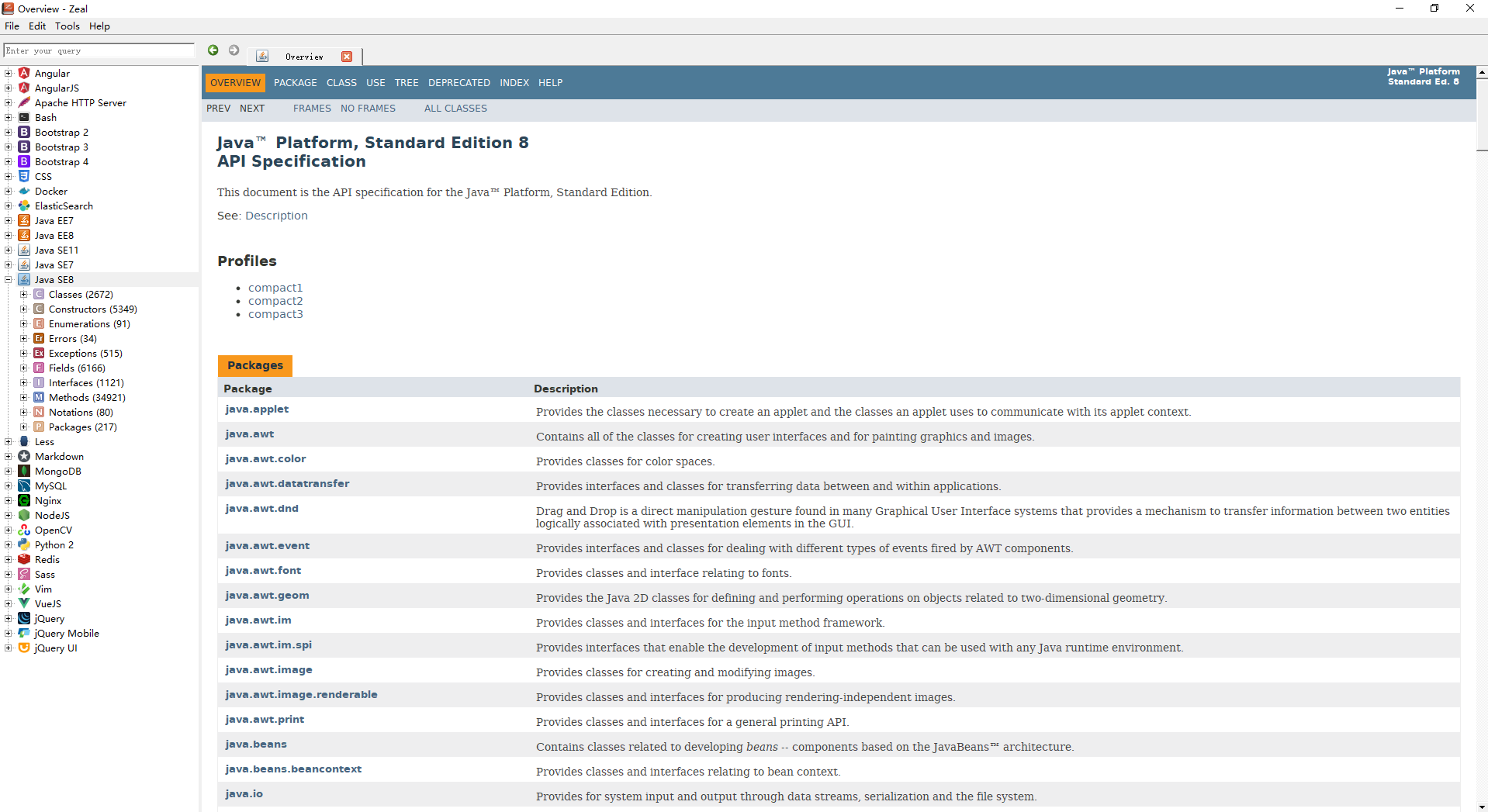The image size is (1488, 812).
Task: Select the Java EE8 docset row
Action: coord(54,236)
